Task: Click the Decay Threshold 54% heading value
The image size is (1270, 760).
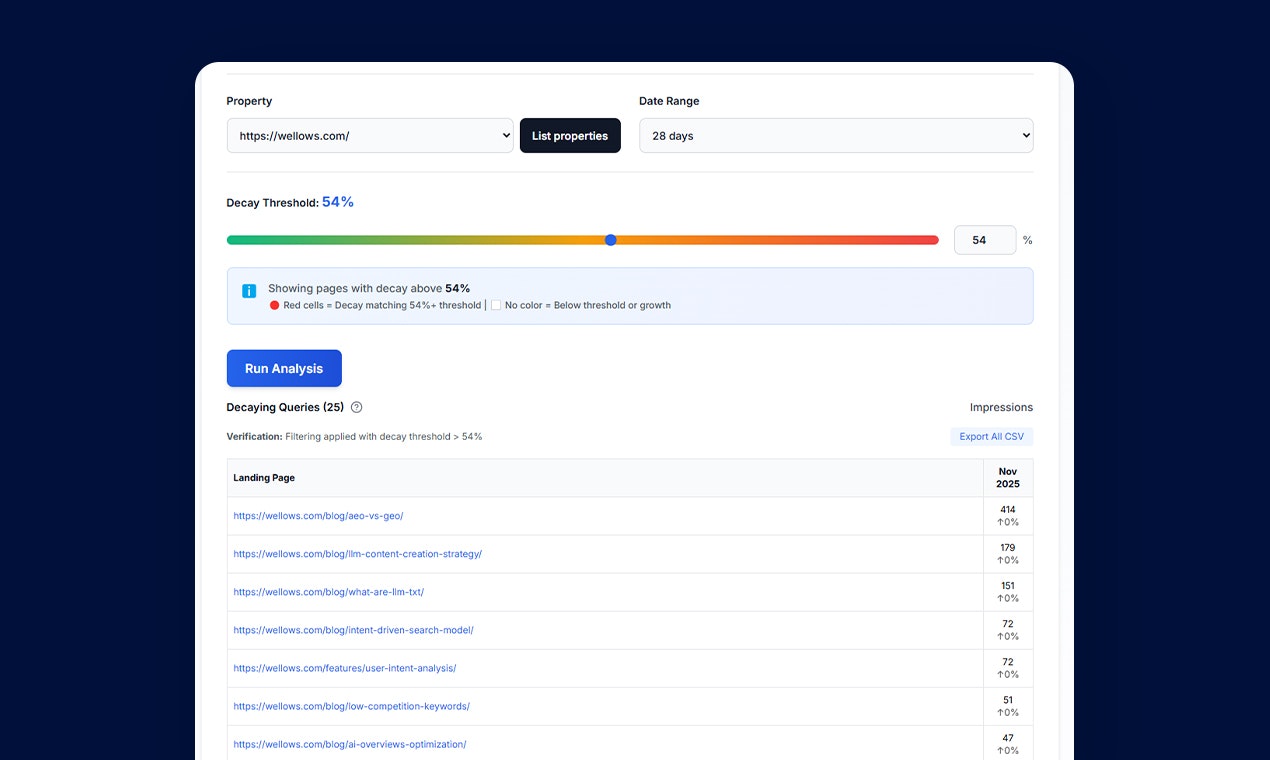Action: [x=338, y=202]
